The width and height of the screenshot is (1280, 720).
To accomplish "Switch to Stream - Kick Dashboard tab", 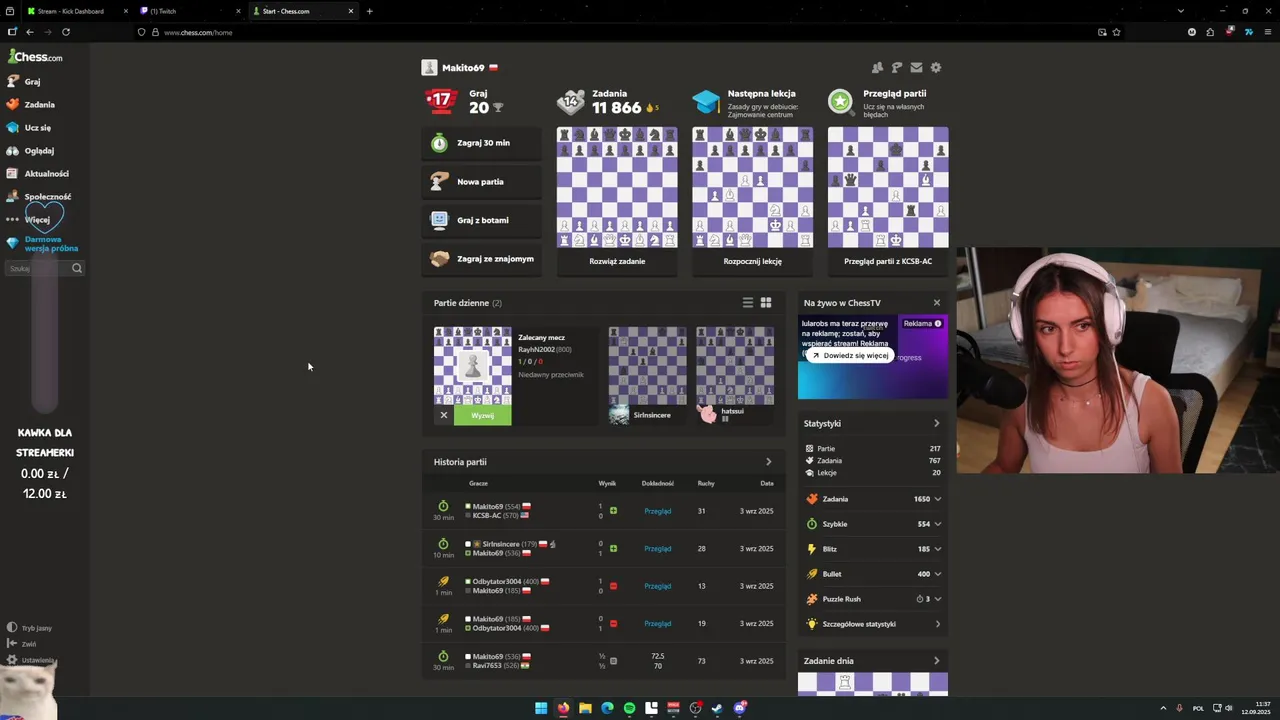I will click(76, 11).
